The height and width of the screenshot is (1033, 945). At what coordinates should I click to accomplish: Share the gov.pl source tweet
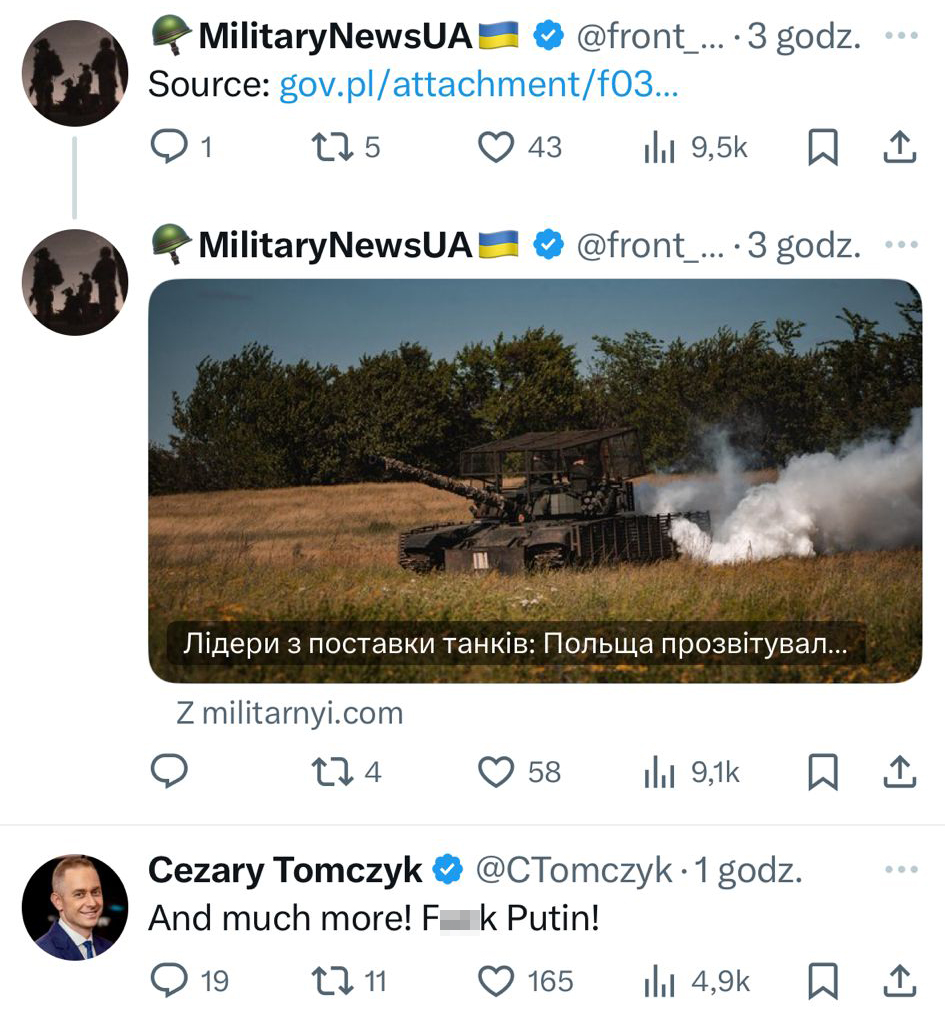pyautogui.click(x=899, y=148)
